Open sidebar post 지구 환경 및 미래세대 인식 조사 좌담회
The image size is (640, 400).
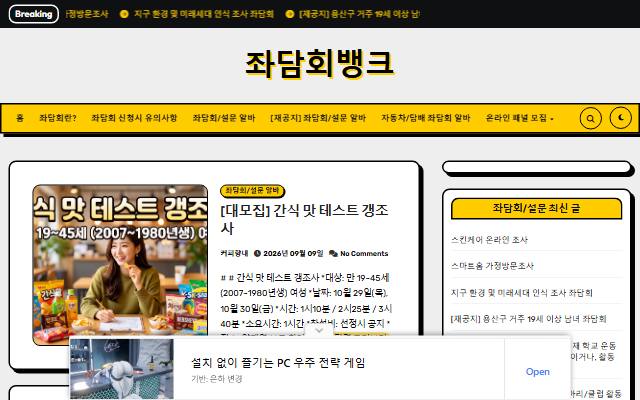tap(521, 293)
